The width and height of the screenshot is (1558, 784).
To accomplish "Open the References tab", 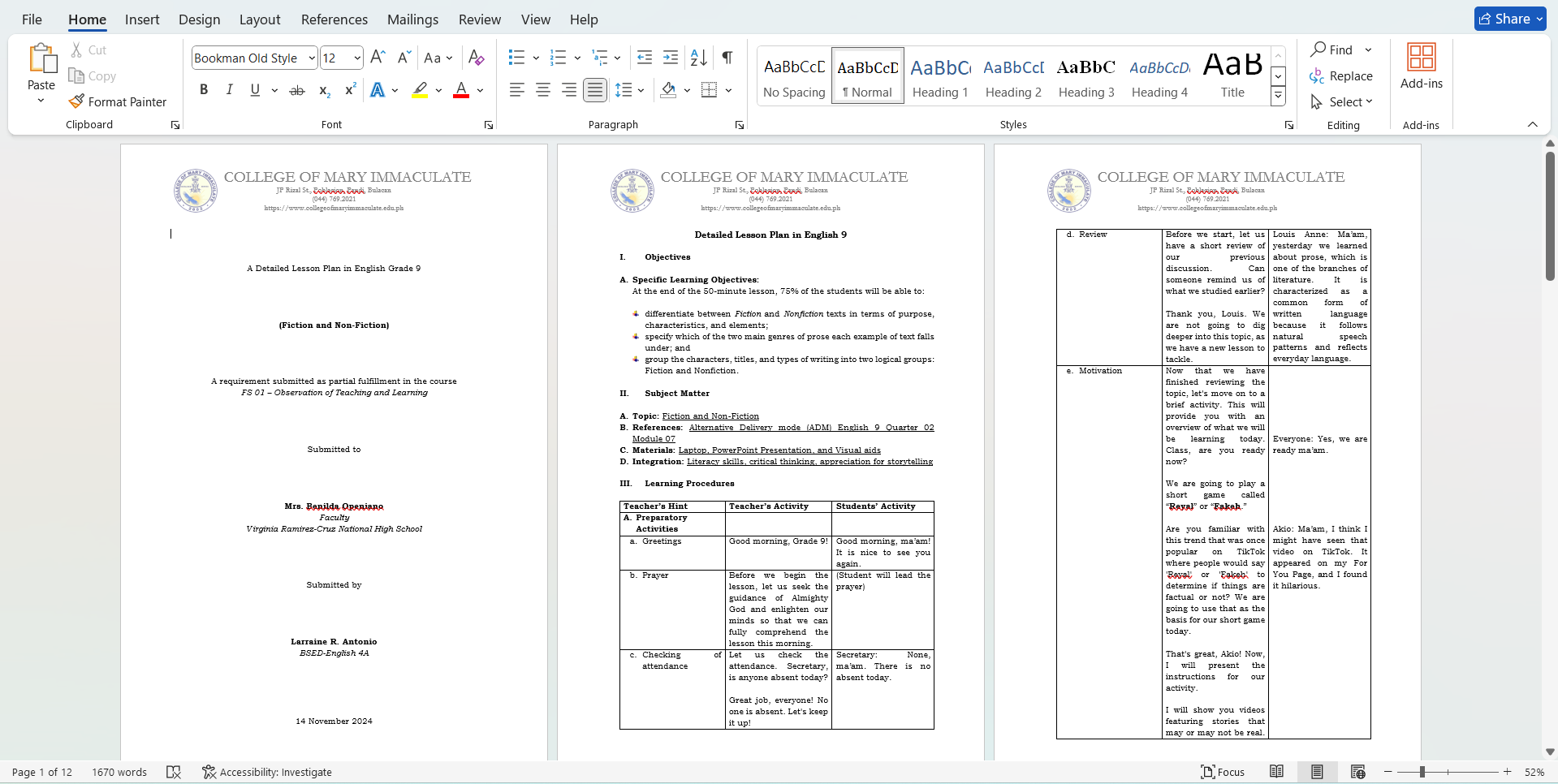I will [x=334, y=19].
